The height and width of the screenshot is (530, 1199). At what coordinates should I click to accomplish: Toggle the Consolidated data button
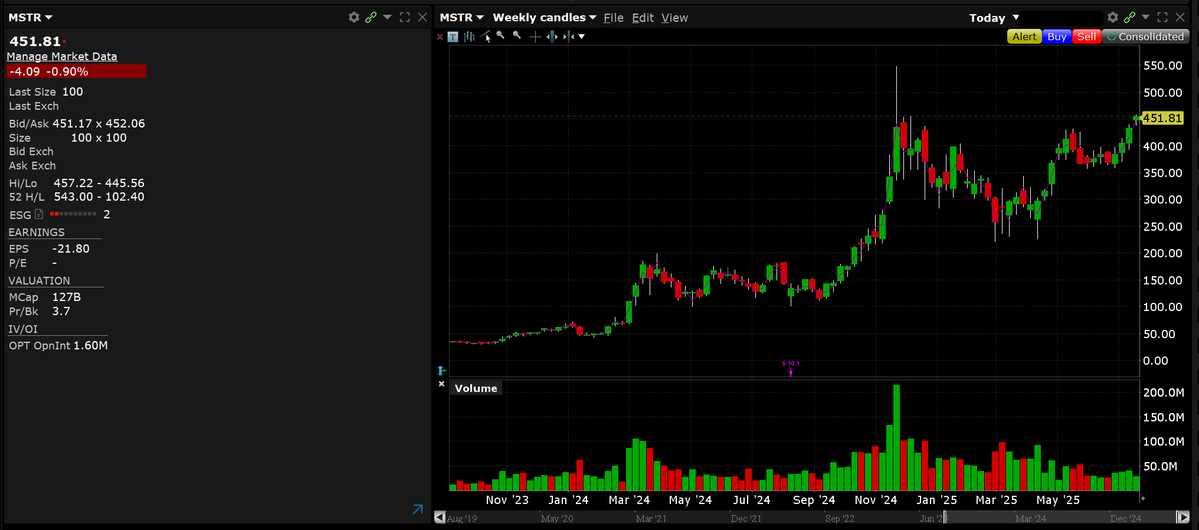point(1145,36)
